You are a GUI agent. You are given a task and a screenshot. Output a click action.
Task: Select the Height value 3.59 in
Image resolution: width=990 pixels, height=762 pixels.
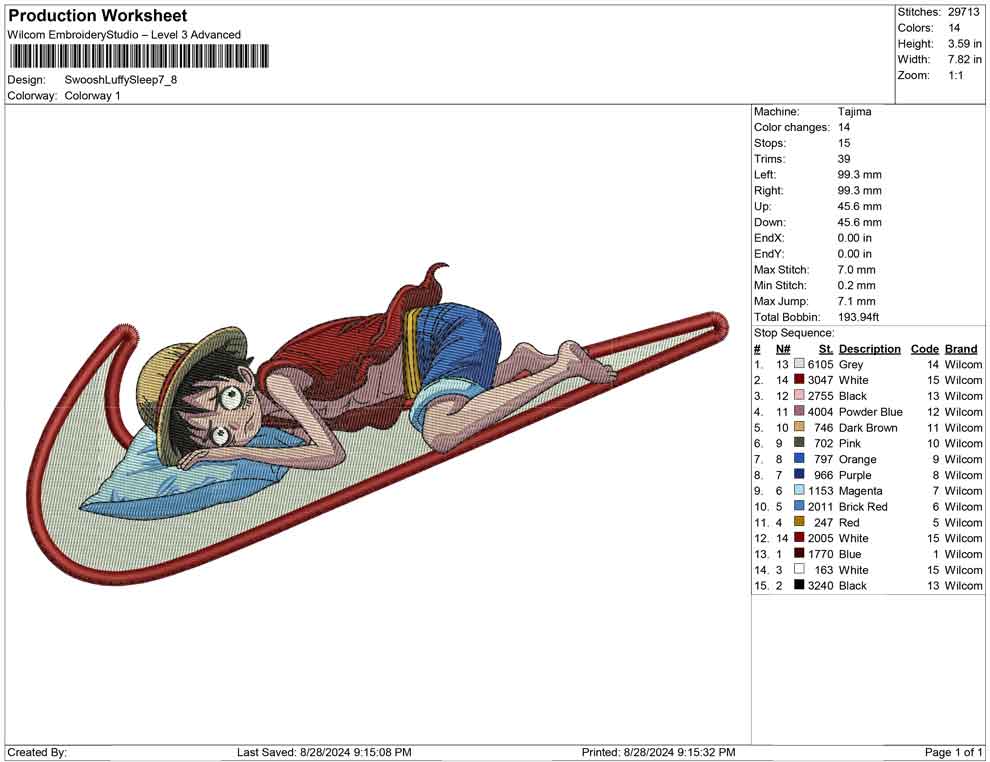pyautogui.click(x=965, y=44)
